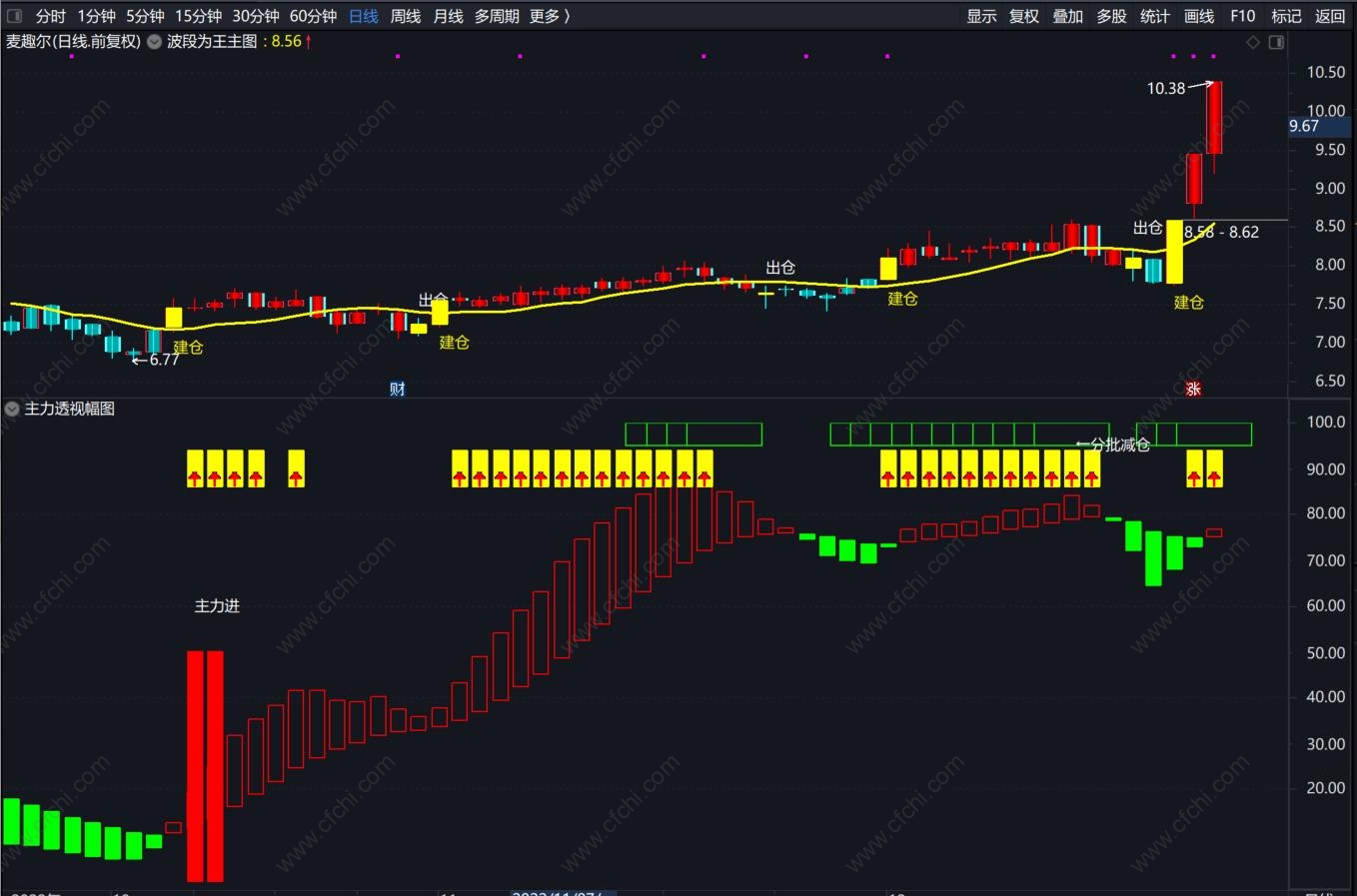Click the 主力进 label in sub-chart
Screen dimensions: 1357x896
point(217,606)
